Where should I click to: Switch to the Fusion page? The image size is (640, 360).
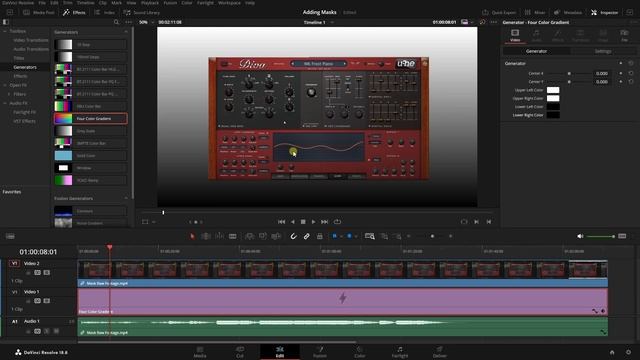pyautogui.click(x=320, y=352)
